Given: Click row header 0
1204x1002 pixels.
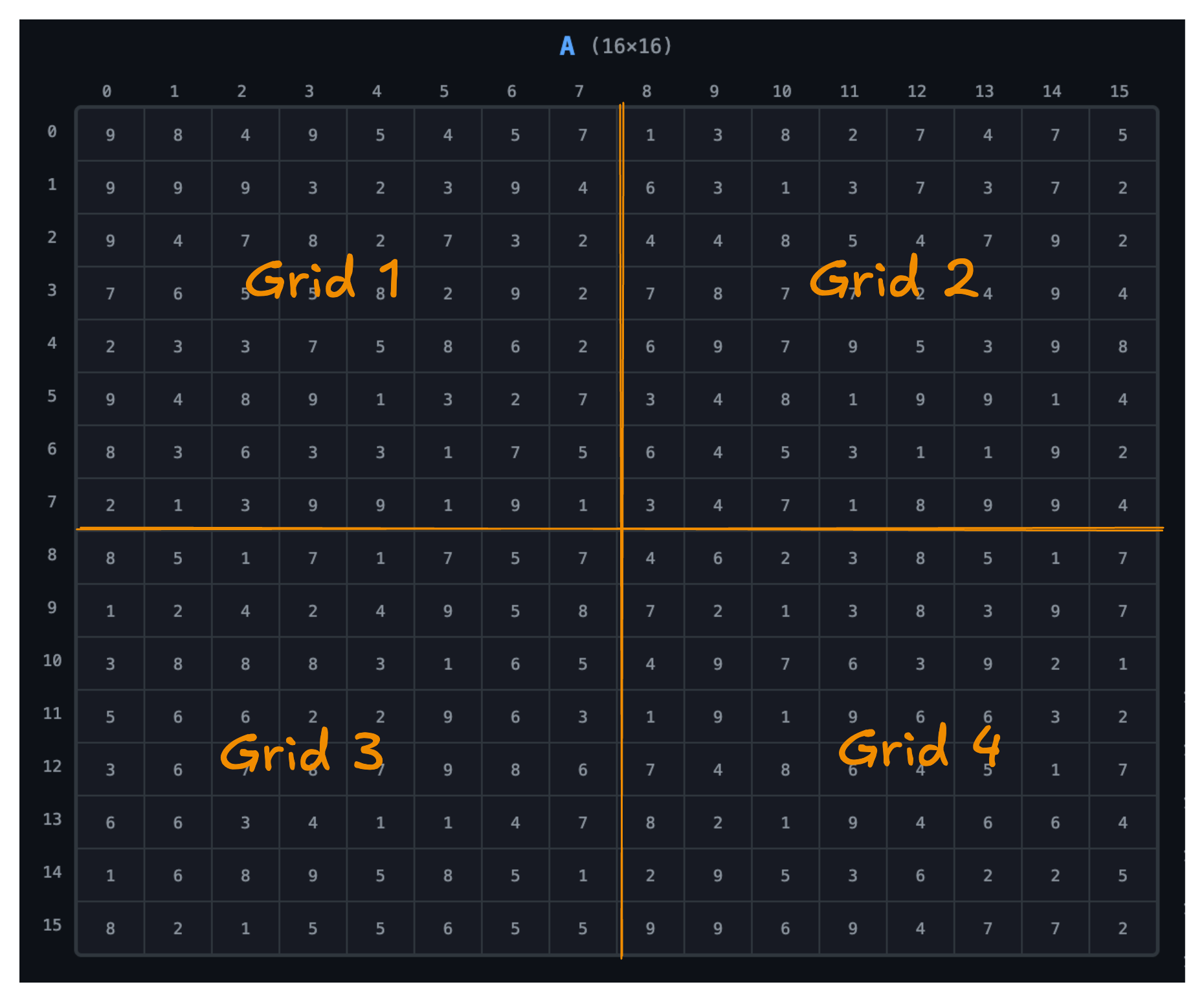Looking at the screenshot, I should pyautogui.click(x=52, y=132).
